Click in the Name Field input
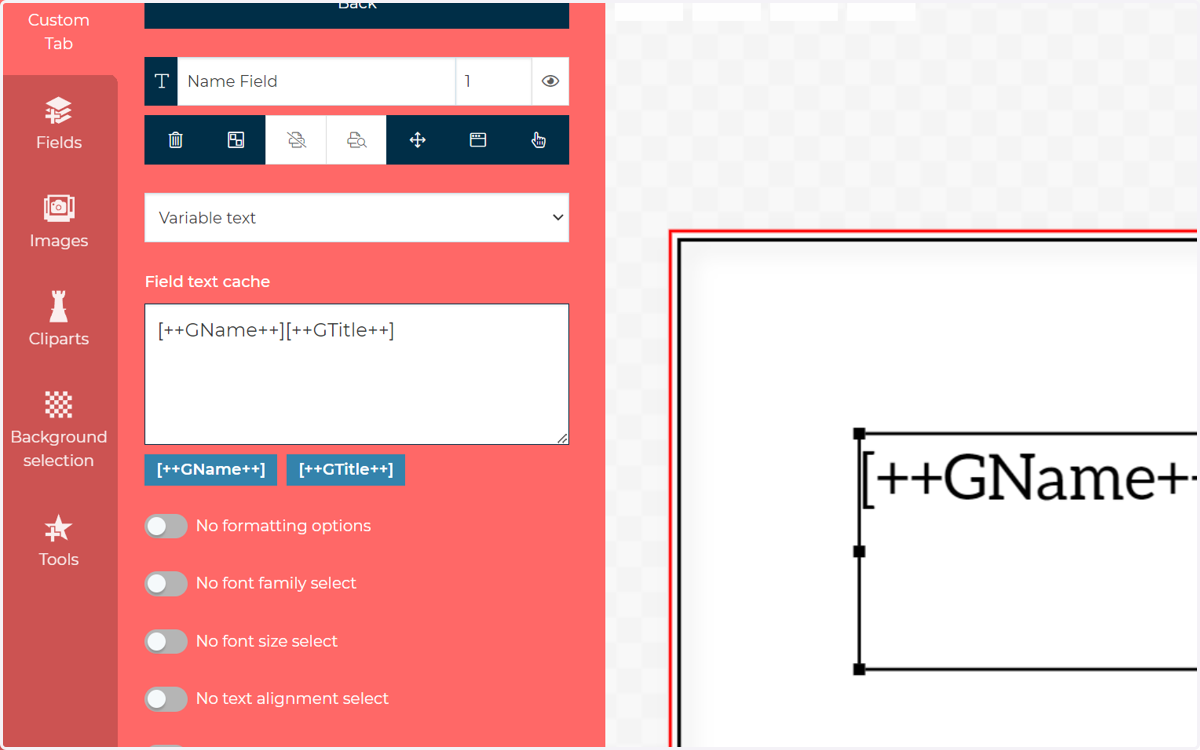Viewport: 1200px width, 750px height. [316, 81]
